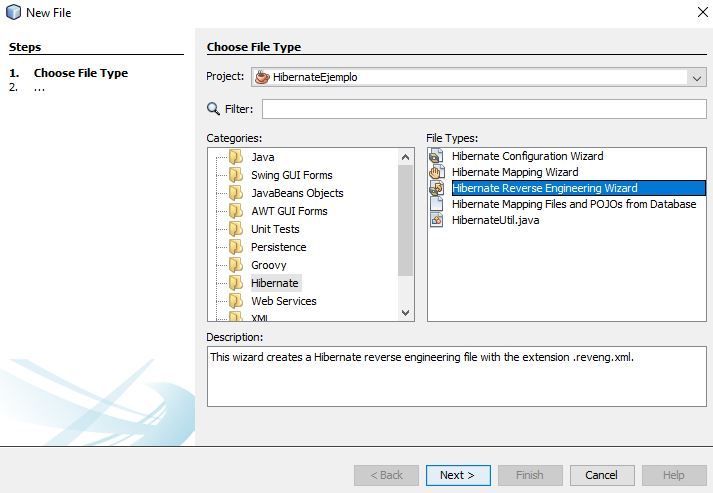Click the Swing GUI Forms folder icon

click(x=236, y=175)
